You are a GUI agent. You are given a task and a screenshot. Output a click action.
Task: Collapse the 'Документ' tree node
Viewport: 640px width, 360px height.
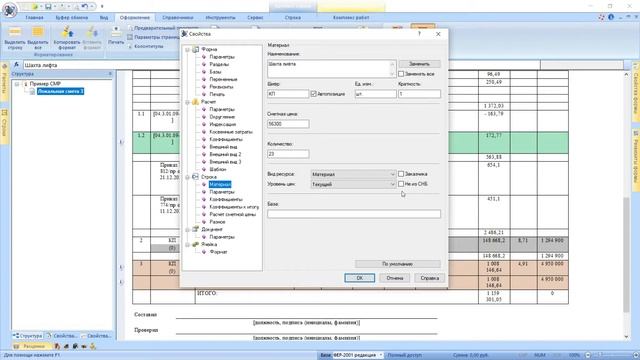[187, 230]
